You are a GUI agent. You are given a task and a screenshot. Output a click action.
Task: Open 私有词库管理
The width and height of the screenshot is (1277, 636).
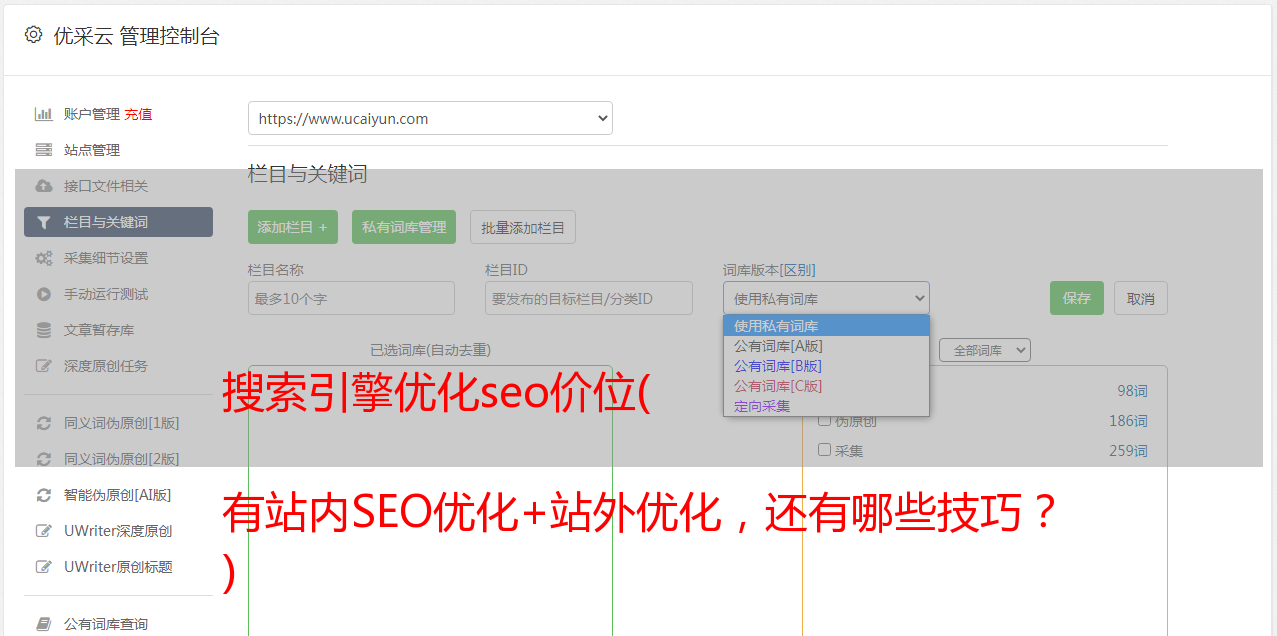[x=404, y=227]
